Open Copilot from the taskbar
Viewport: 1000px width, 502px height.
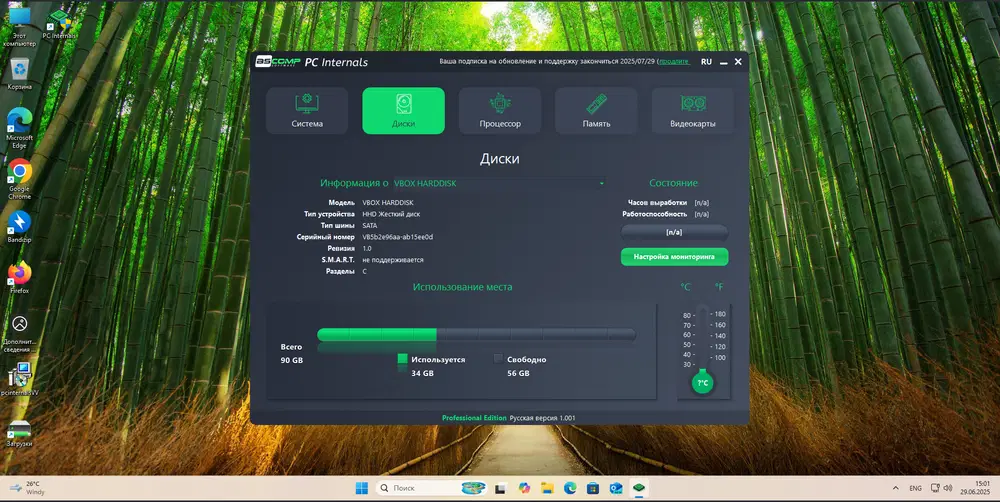tap(524, 488)
